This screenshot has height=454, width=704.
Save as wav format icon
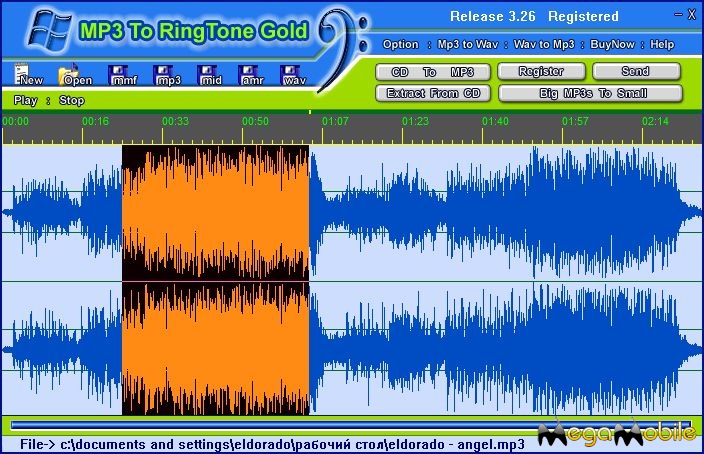coord(294,75)
